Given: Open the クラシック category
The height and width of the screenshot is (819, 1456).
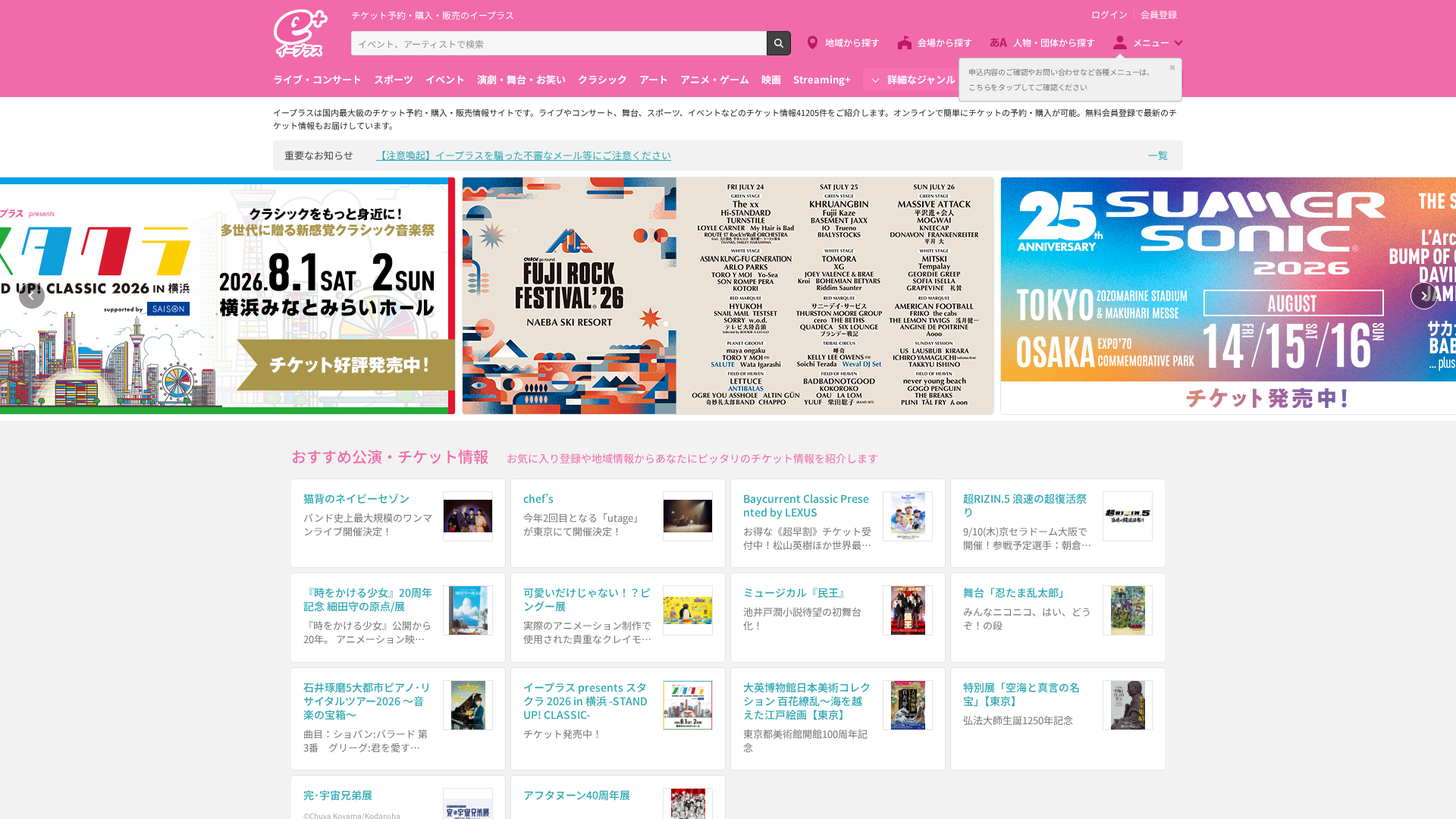Looking at the screenshot, I should 602,80.
